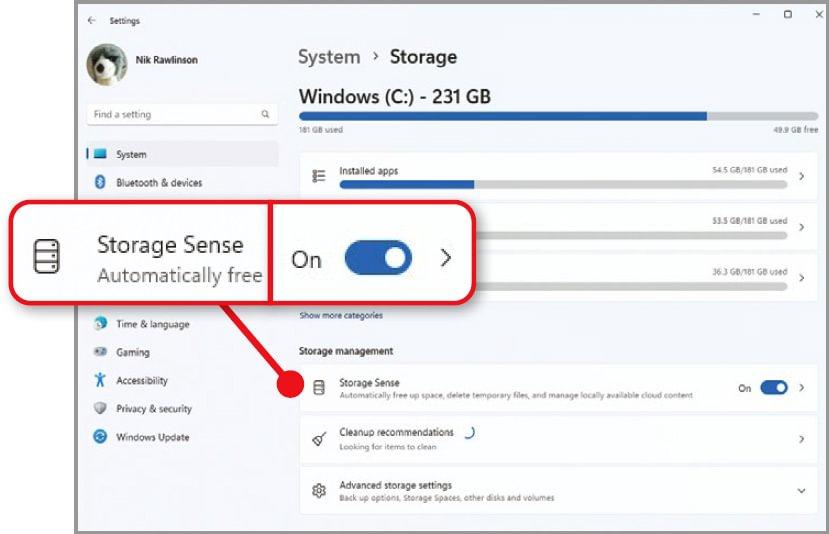Viewport: 829px width, 534px height.
Task: Click the Find a setting search box
Action: [182, 114]
